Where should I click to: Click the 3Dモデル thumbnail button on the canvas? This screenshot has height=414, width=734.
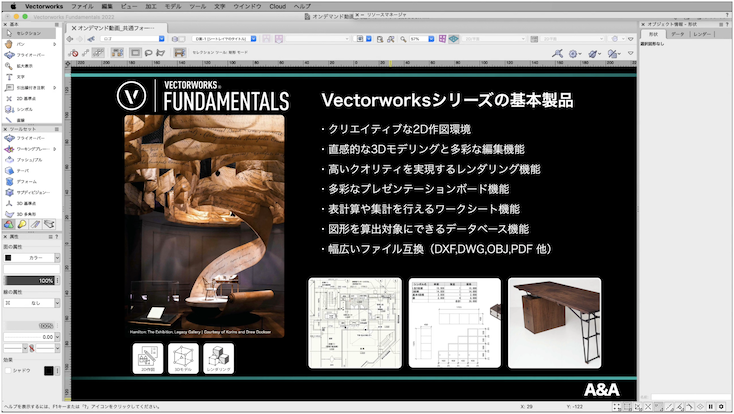tap(183, 359)
